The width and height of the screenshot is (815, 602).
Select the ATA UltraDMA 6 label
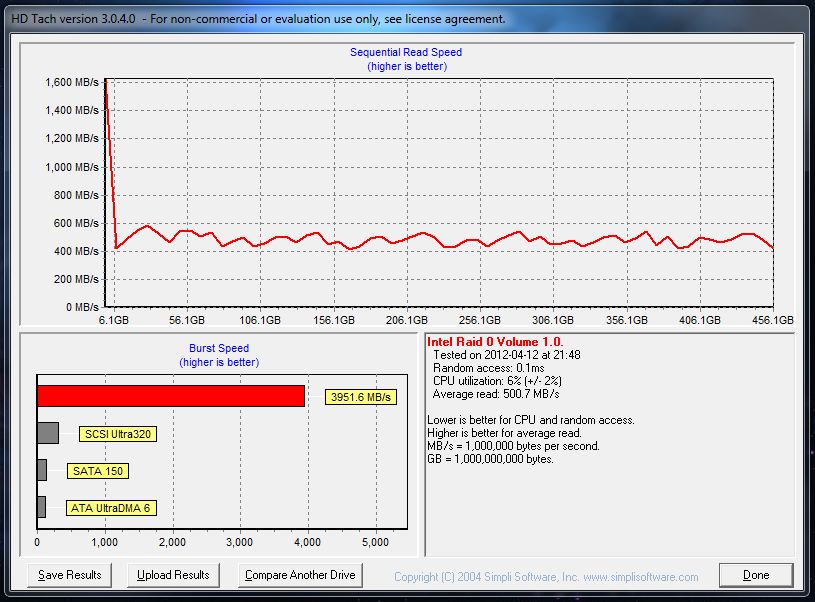[111, 508]
